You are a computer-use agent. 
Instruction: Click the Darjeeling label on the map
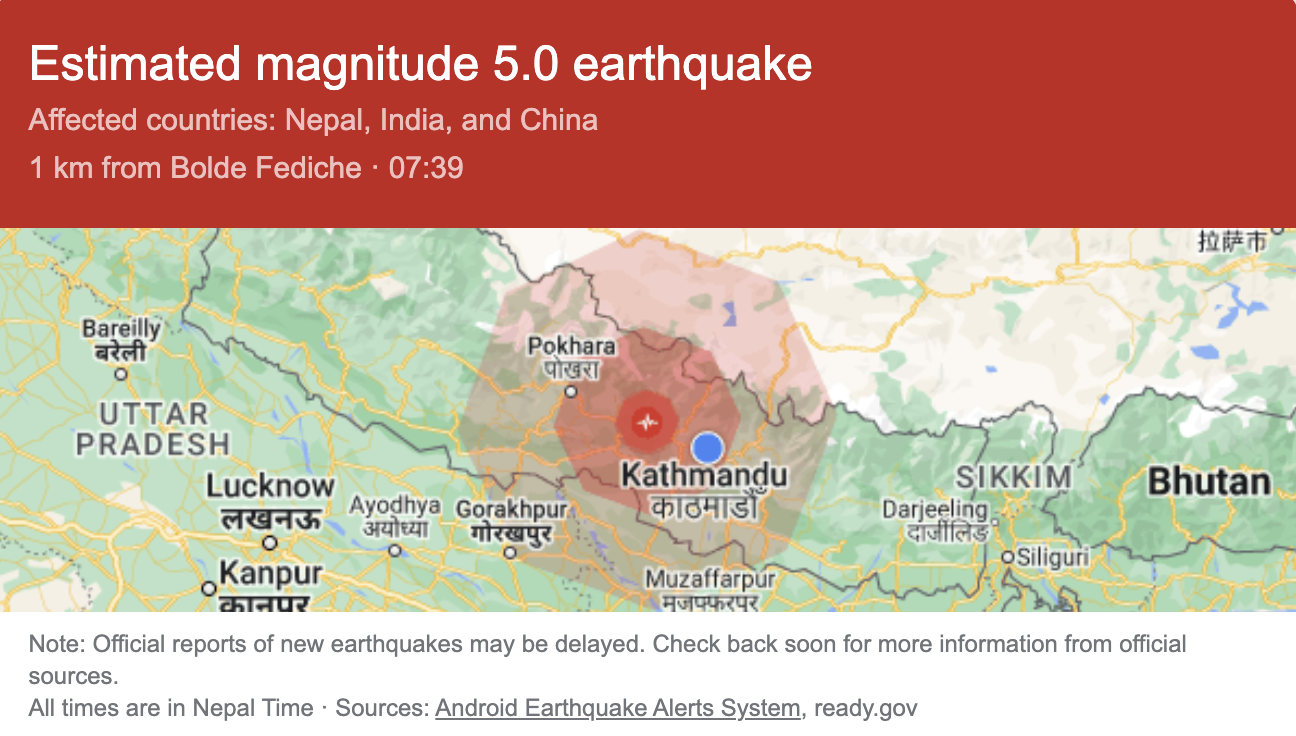(934, 509)
